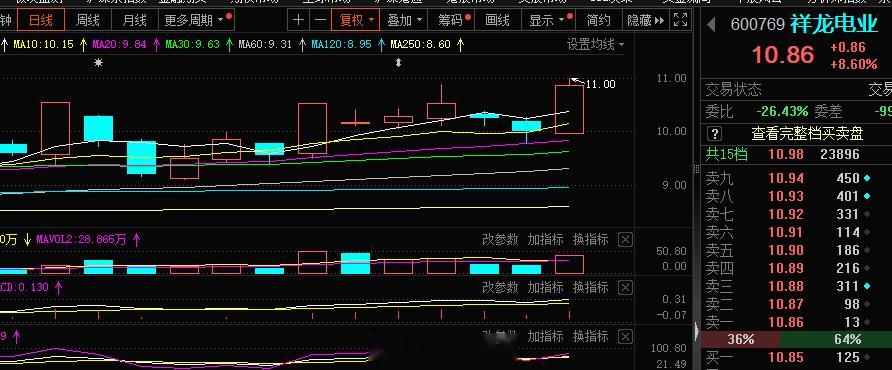Switch to 月线 monthly chart
Viewport: 892px width, 370px height.
tap(134, 20)
